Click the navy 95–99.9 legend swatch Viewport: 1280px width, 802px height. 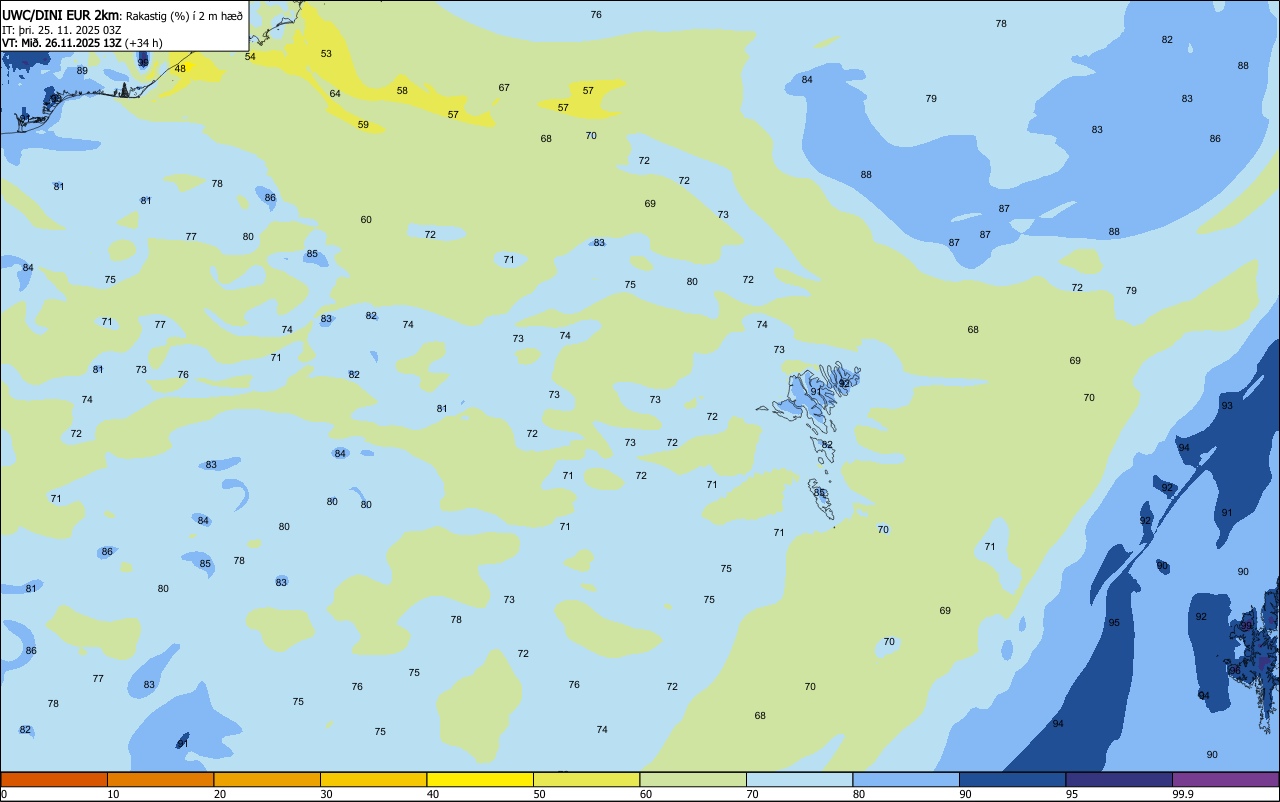tap(1119, 779)
